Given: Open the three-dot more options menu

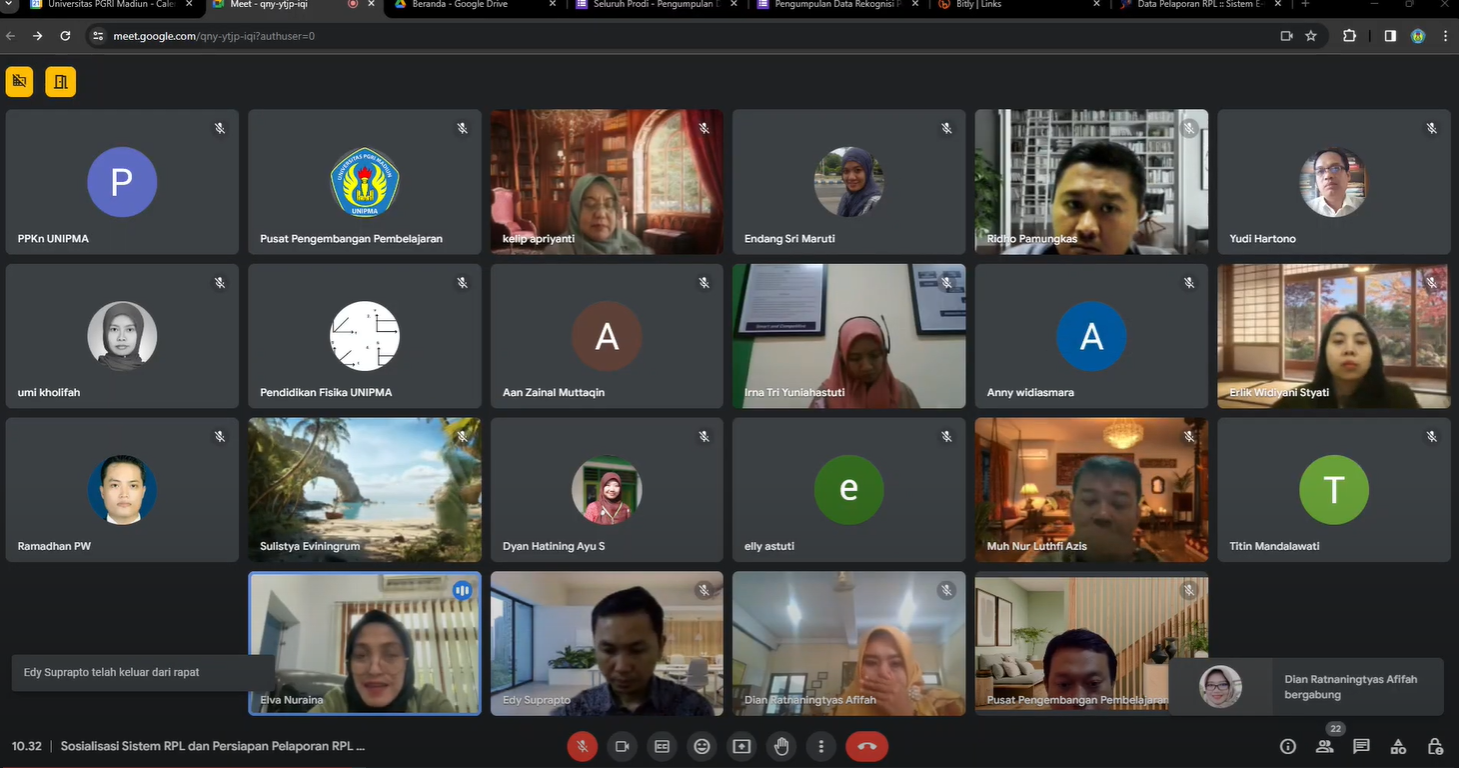Looking at the screenshot, I should [x=821, y=746].
